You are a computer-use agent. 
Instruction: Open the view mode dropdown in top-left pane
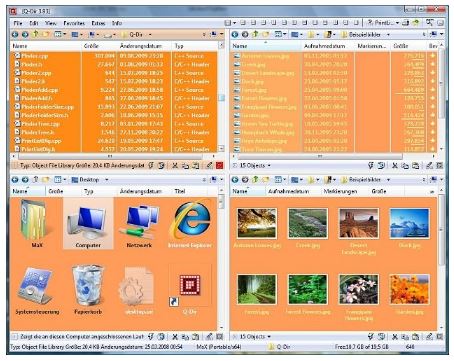65,34
